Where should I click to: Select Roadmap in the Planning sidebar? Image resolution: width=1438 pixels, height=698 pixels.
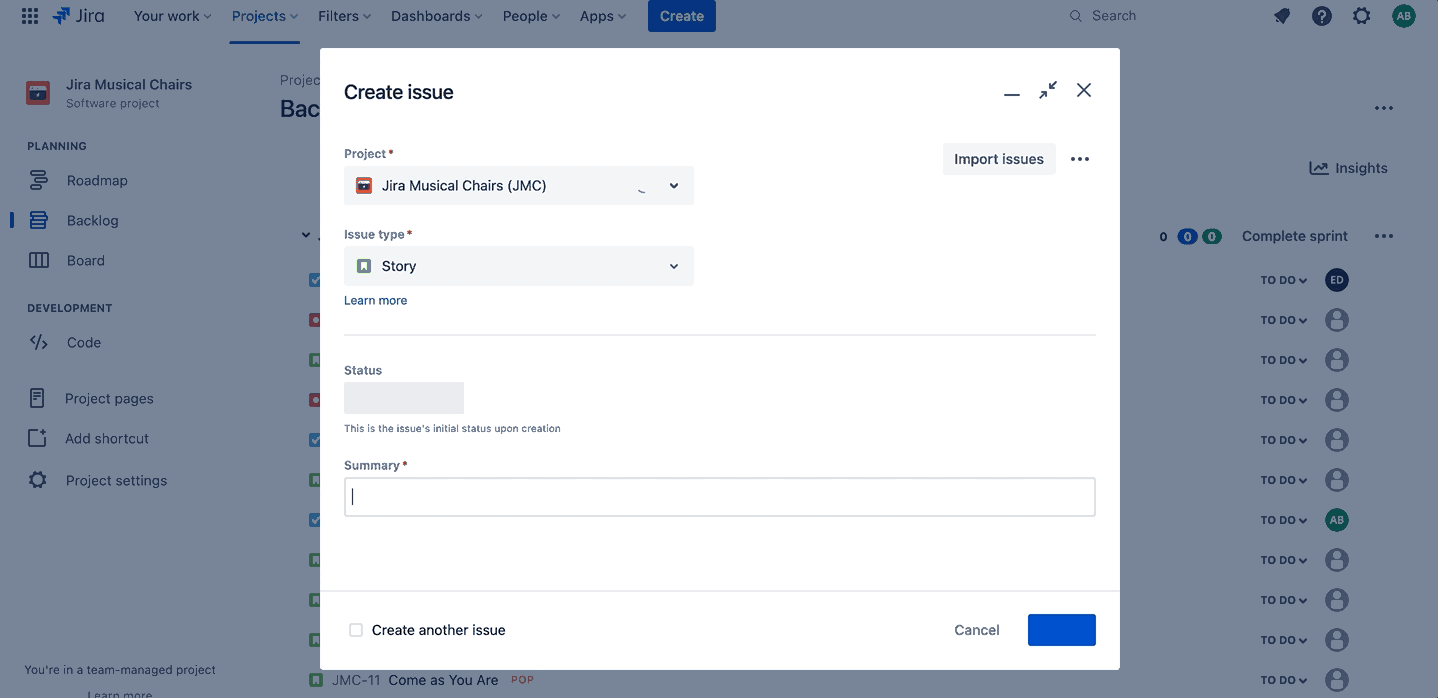(x=96, y=180)
